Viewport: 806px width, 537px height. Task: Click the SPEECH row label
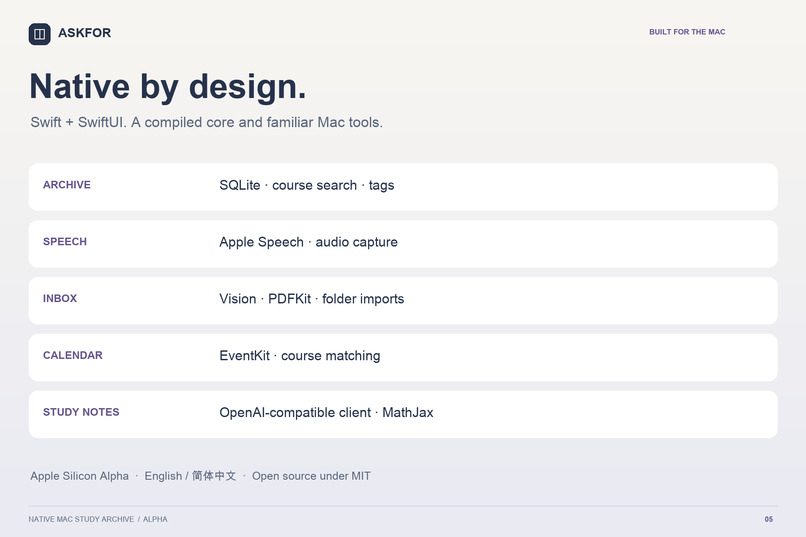click(x=65, y=242)
